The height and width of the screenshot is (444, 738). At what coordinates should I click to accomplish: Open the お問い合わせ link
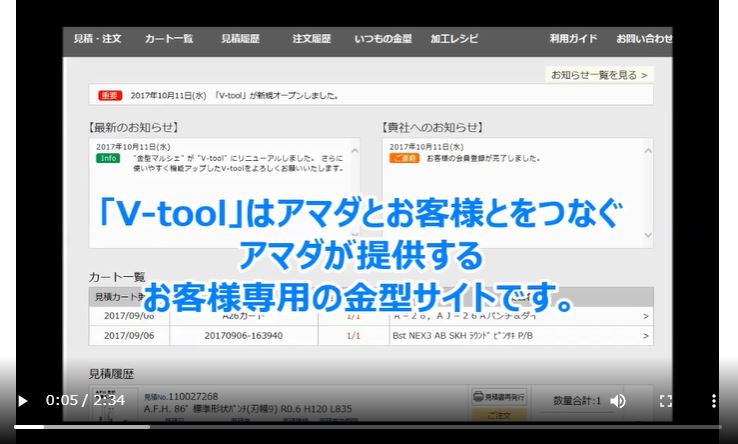coord(644,39)
